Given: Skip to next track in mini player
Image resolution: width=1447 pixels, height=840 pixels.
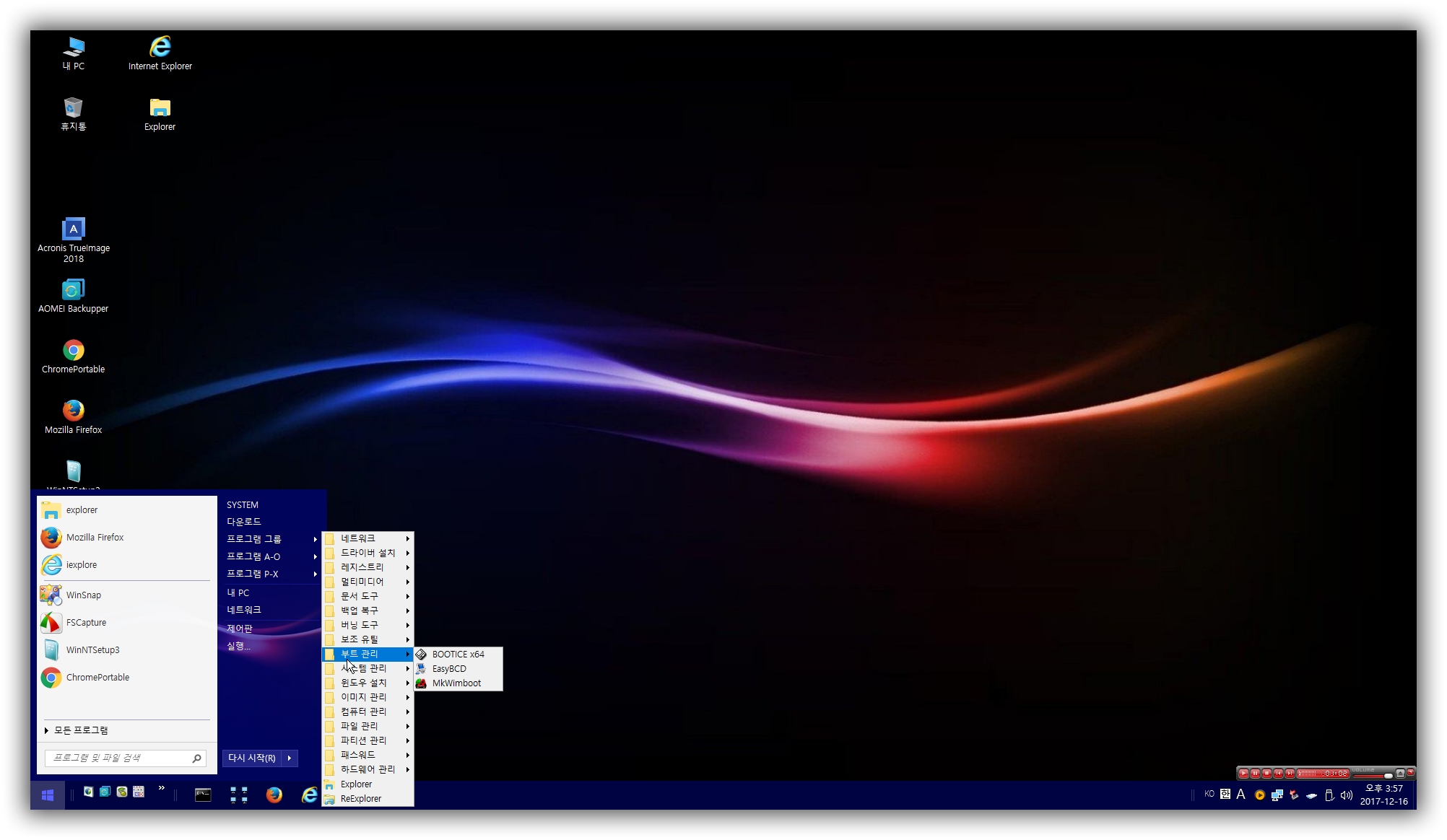Looking at the screenshot, I should (x=1290, y=774).
